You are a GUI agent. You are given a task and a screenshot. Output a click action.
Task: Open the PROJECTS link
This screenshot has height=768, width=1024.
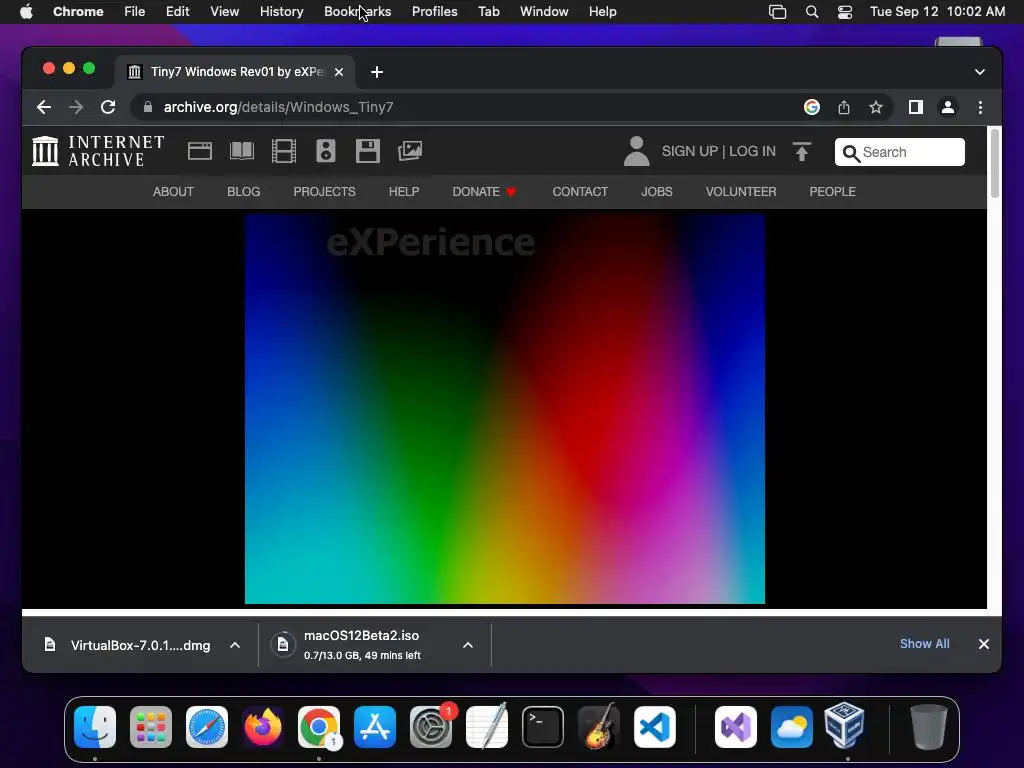point(325,192)
